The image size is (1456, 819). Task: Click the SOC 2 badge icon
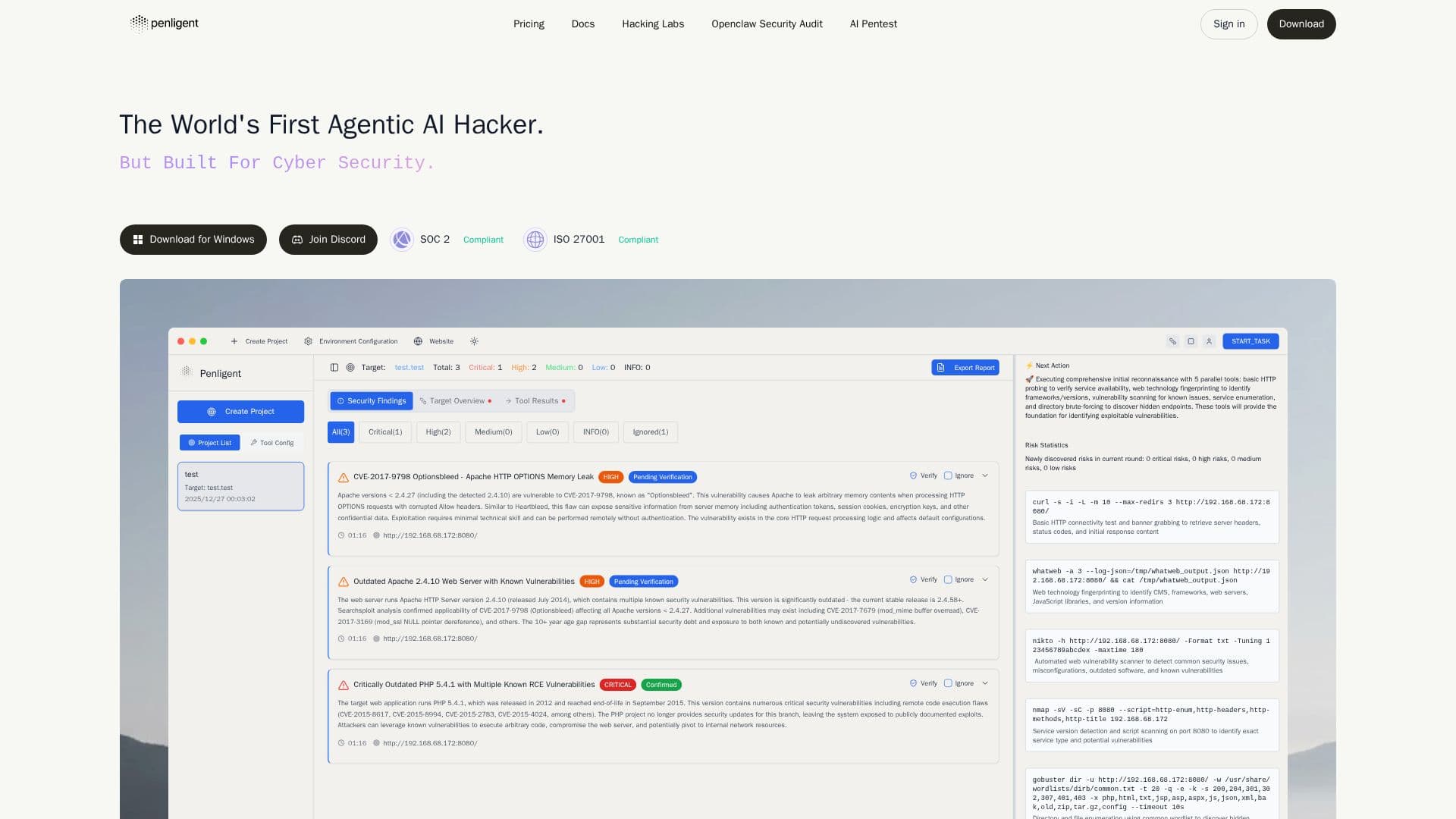[402, 240]
